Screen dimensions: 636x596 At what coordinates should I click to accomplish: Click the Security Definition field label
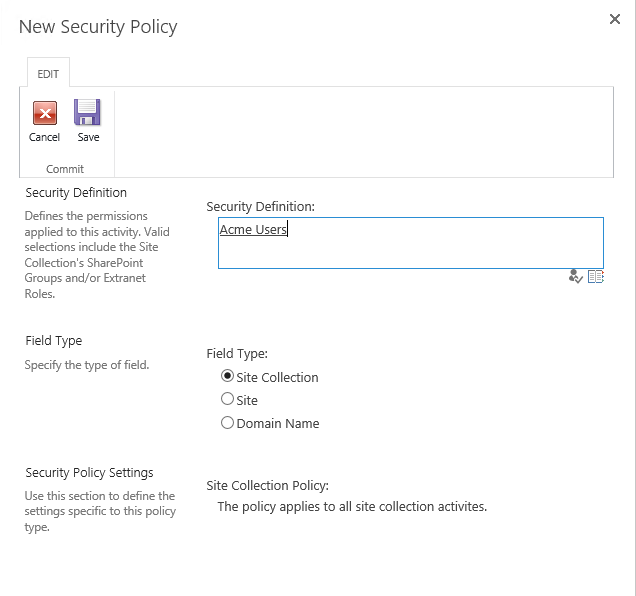click(260, 206)
